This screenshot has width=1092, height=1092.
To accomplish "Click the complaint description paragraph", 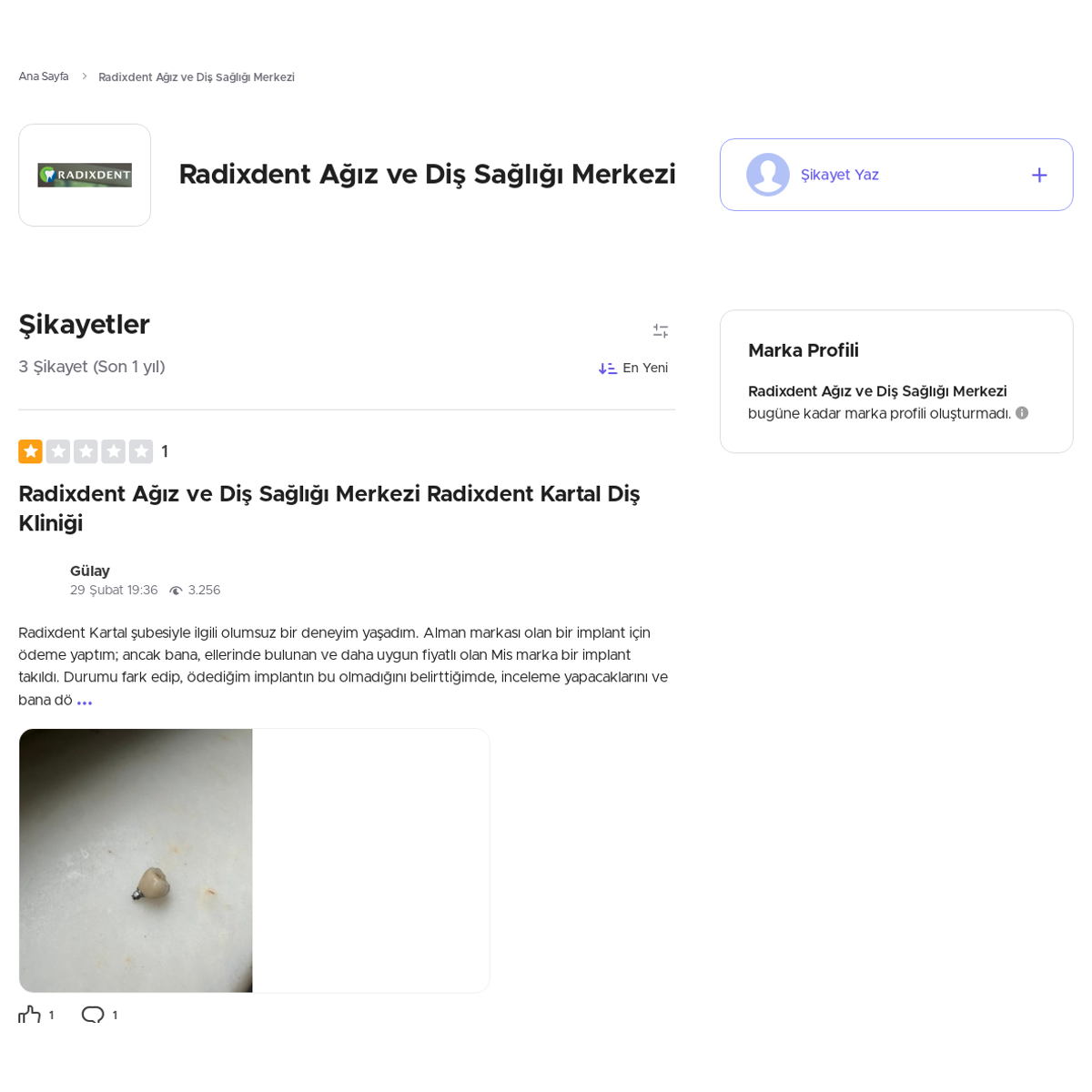I will pos(343,666).
